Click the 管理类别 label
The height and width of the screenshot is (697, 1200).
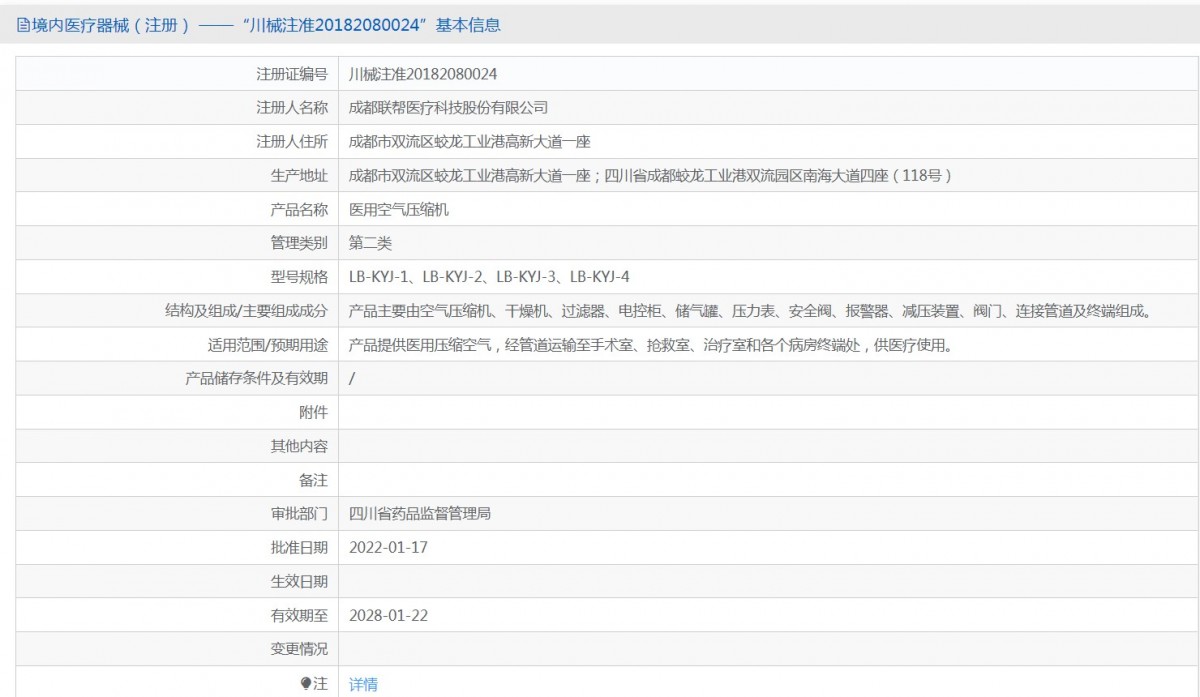click(x=300, y=243)
